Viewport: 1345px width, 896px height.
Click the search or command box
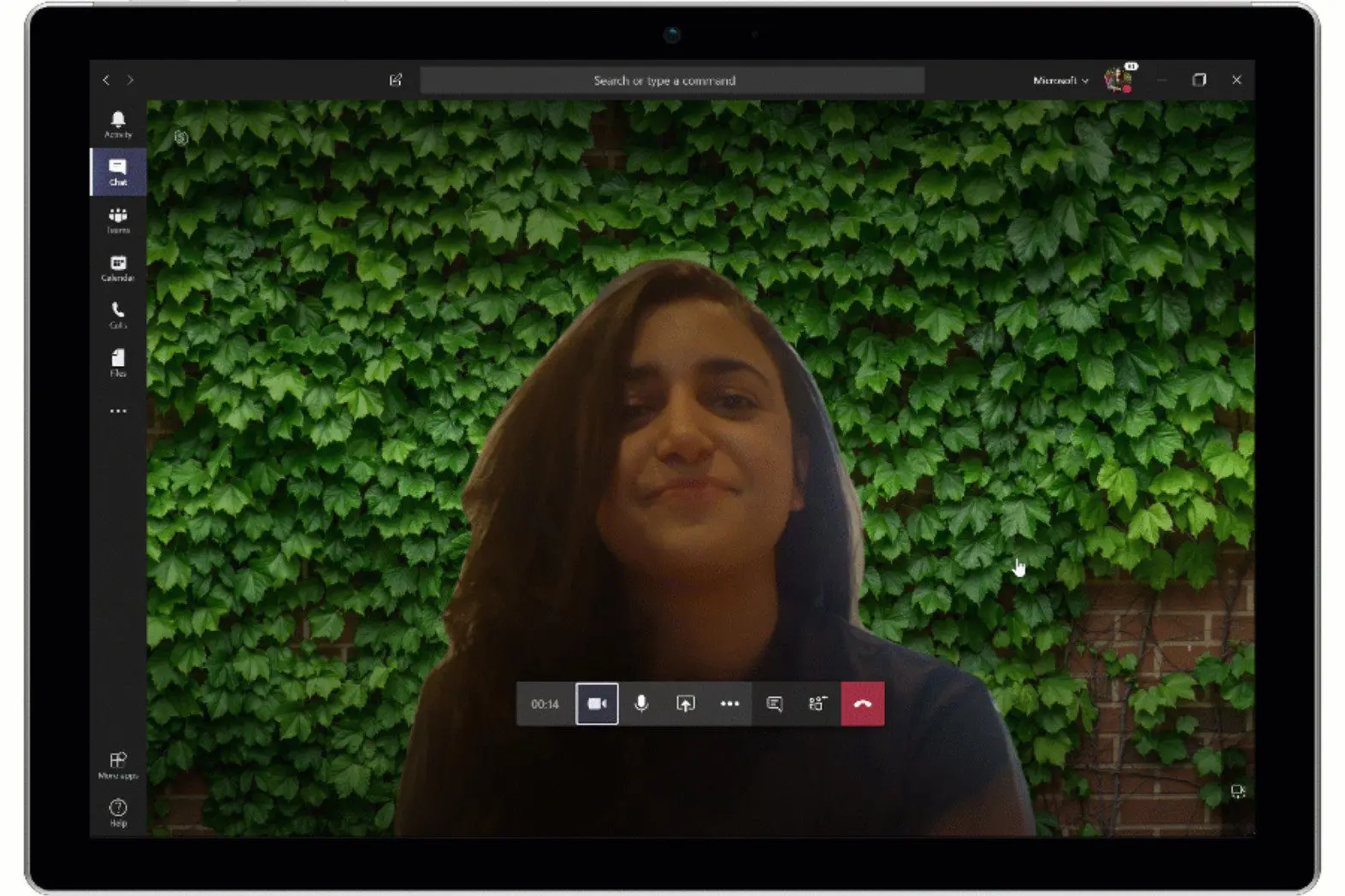click(672, 80)
